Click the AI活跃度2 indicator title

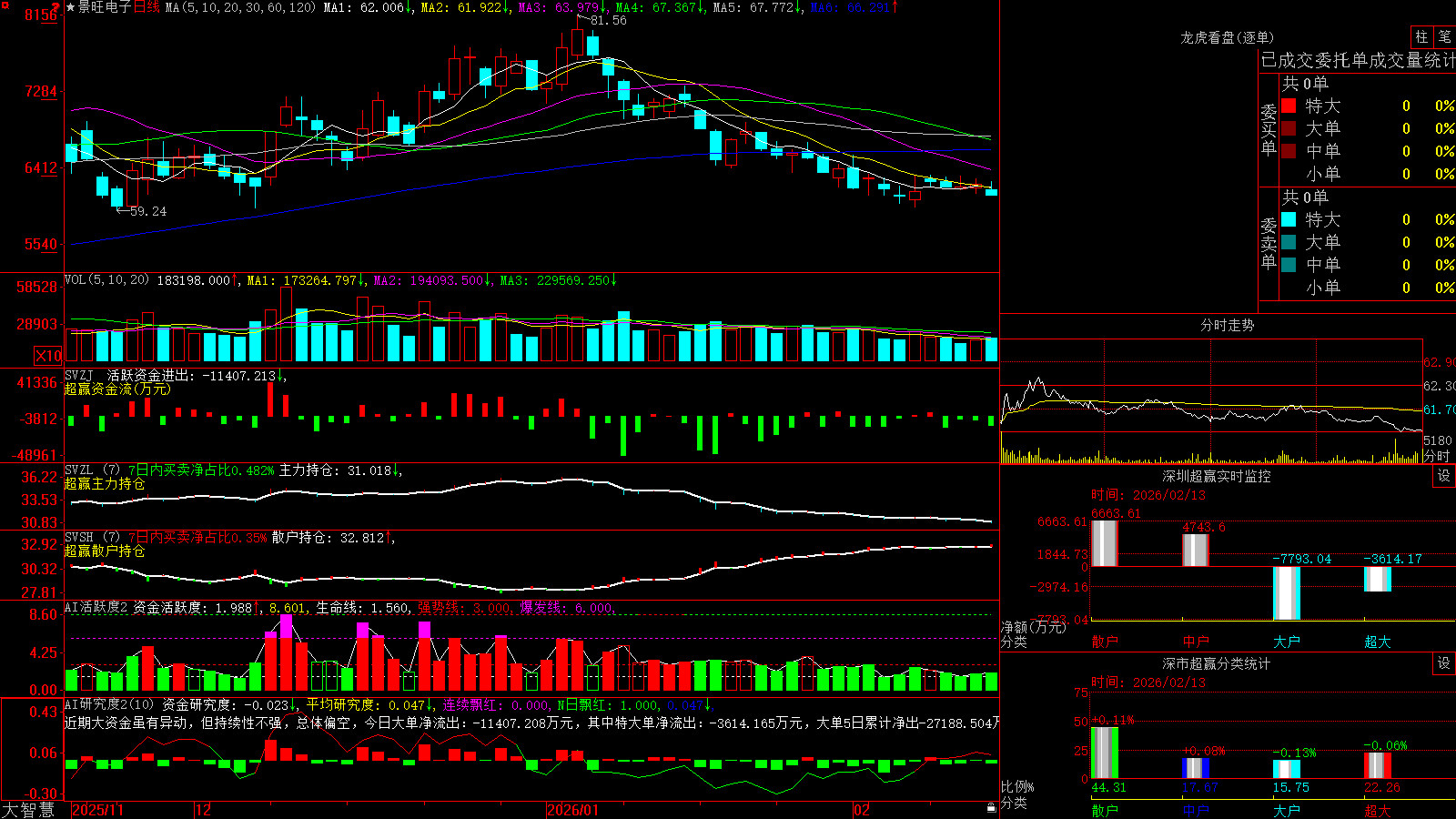pos(96,607)
